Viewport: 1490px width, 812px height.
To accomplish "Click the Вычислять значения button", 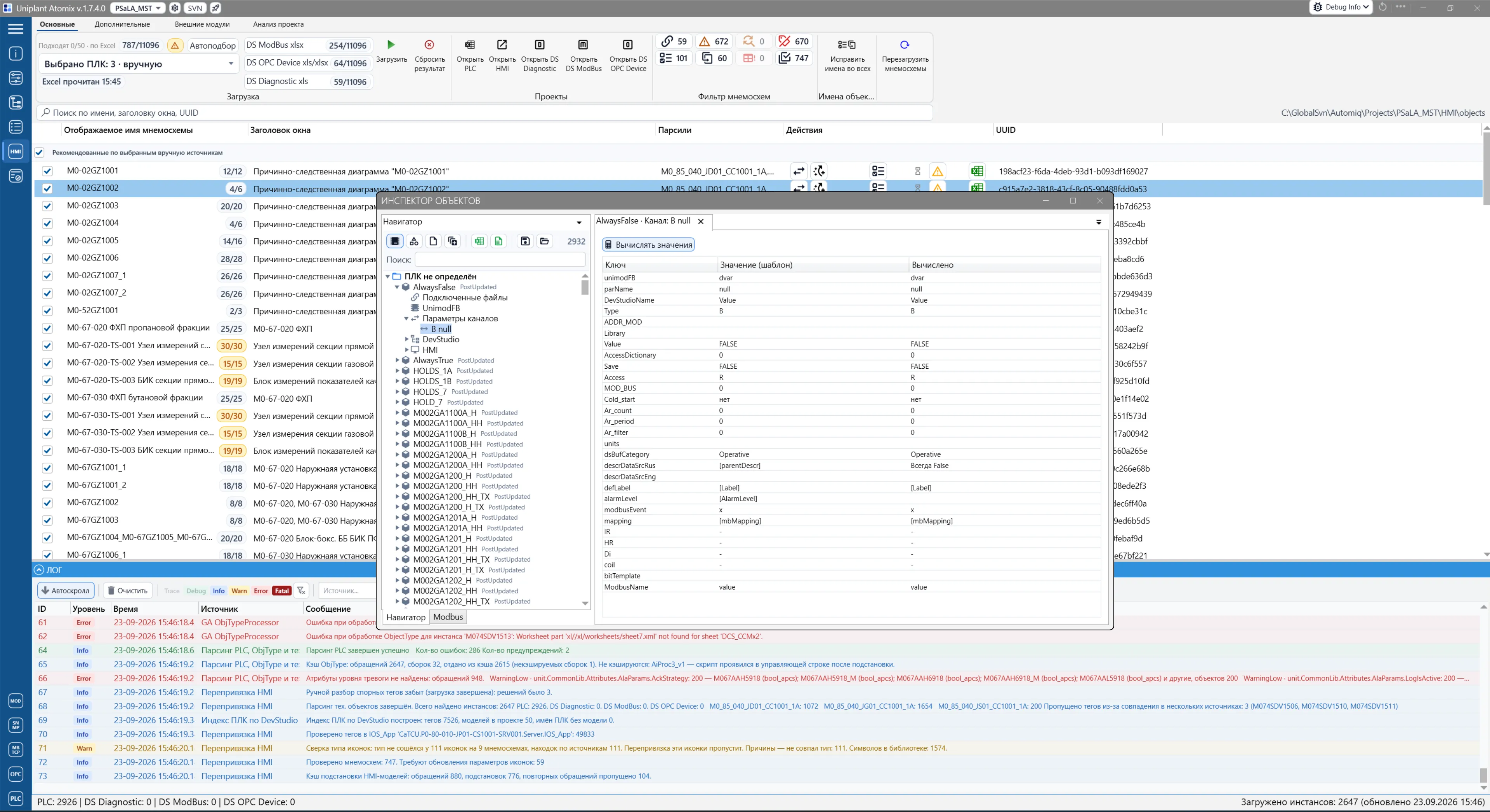I will tap(648, 245).
